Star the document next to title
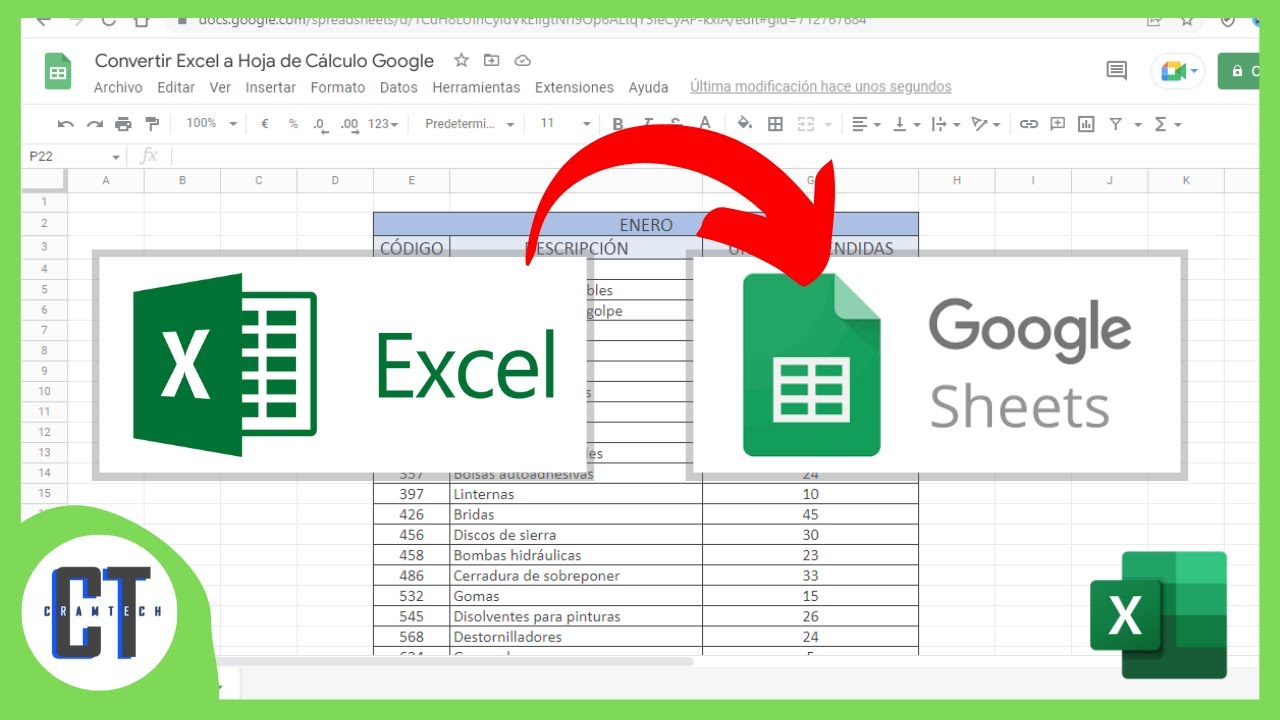1280x720 pixels. pos(461,60)
